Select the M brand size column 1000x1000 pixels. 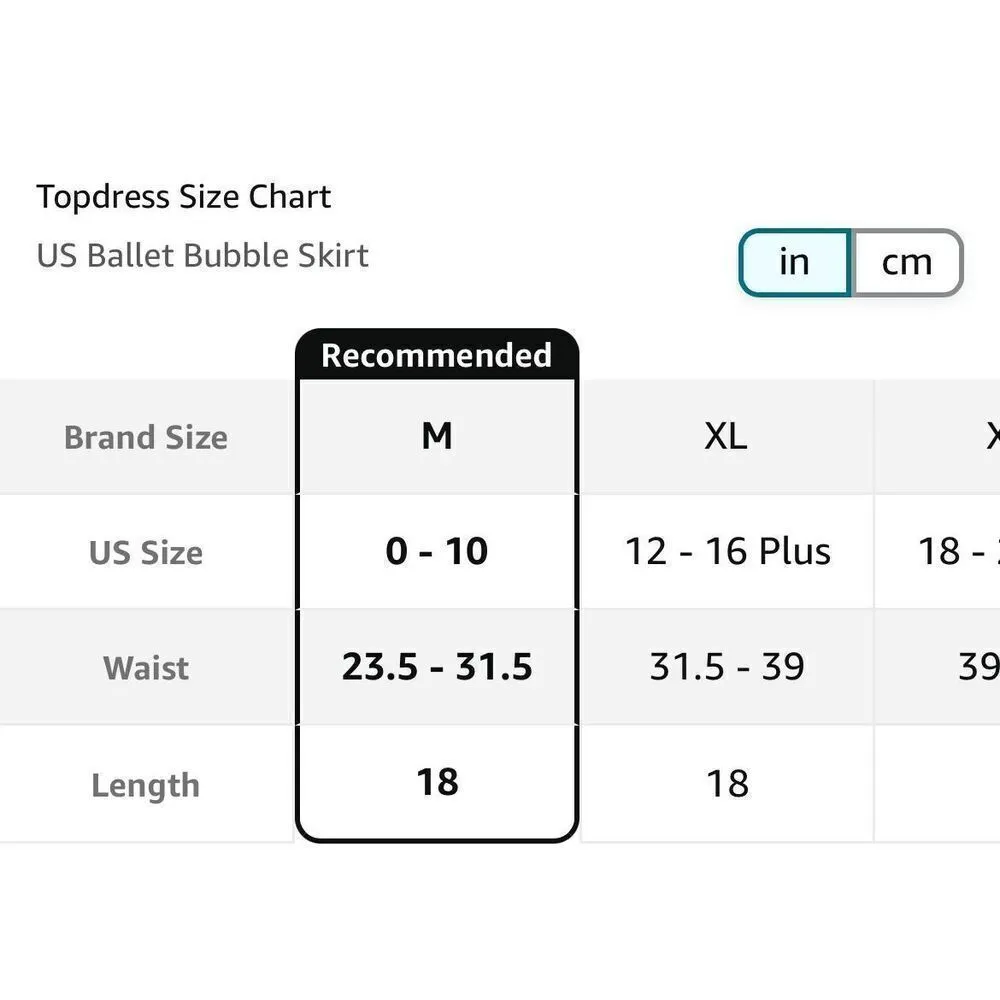coord(437,437)
